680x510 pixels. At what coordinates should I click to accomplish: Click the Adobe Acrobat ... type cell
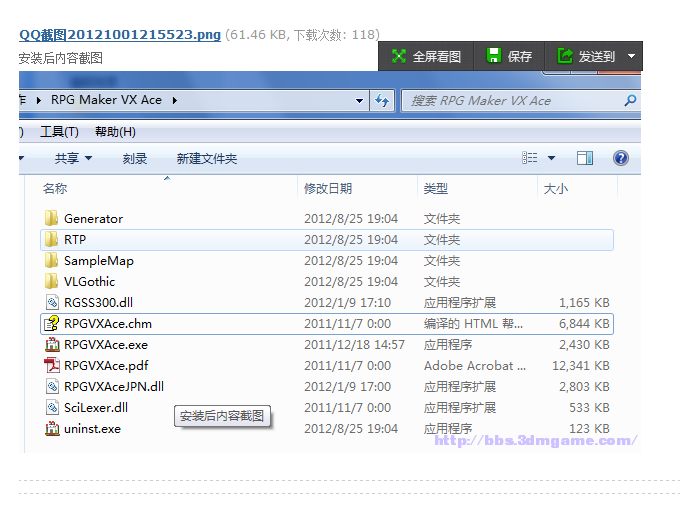[x=475, y=366]
